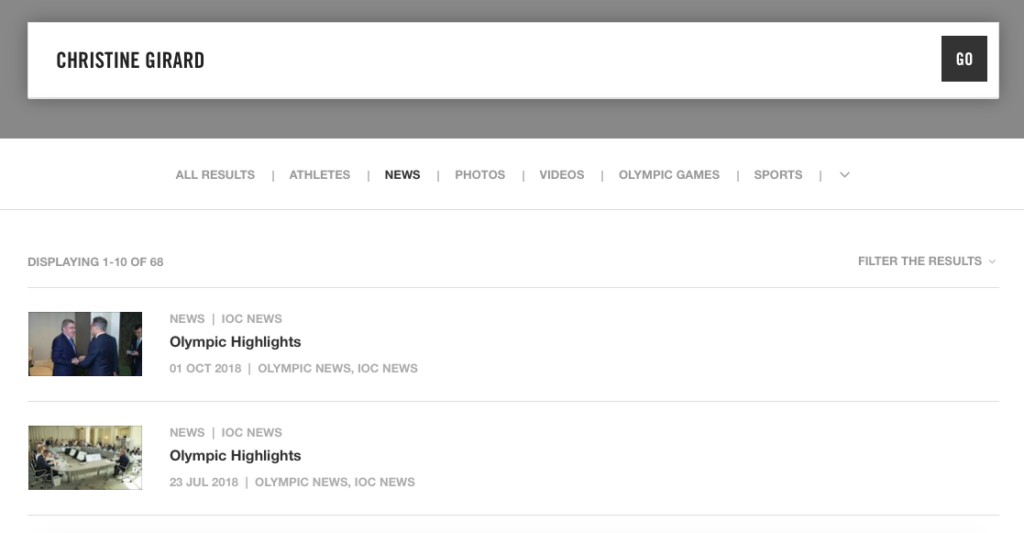Click the Christine Girard search input field
Viewport: 1024px width, 533px height.
[480, 60]
